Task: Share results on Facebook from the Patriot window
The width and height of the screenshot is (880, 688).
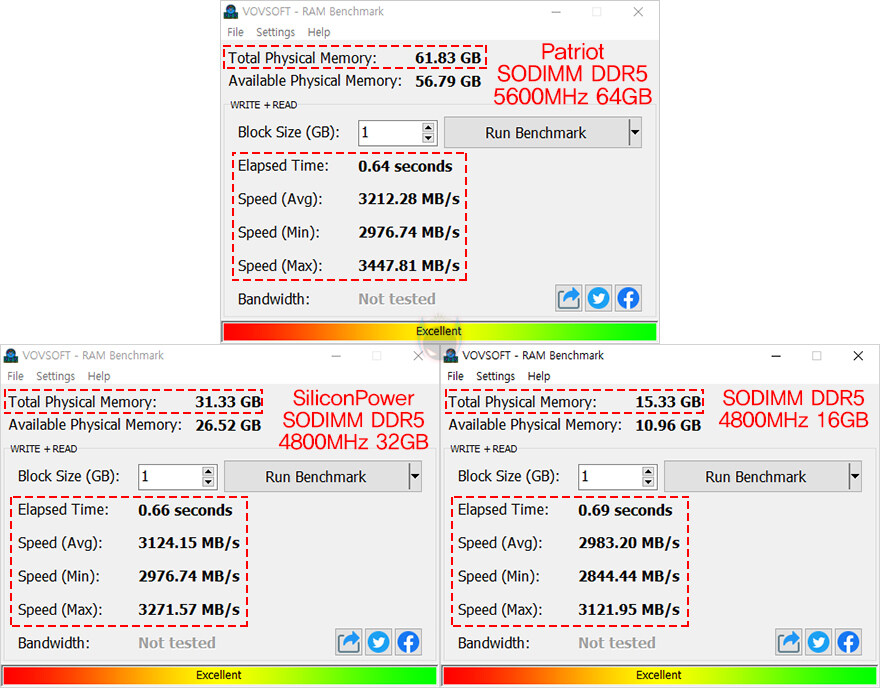Action: click(x=628, y=297)
